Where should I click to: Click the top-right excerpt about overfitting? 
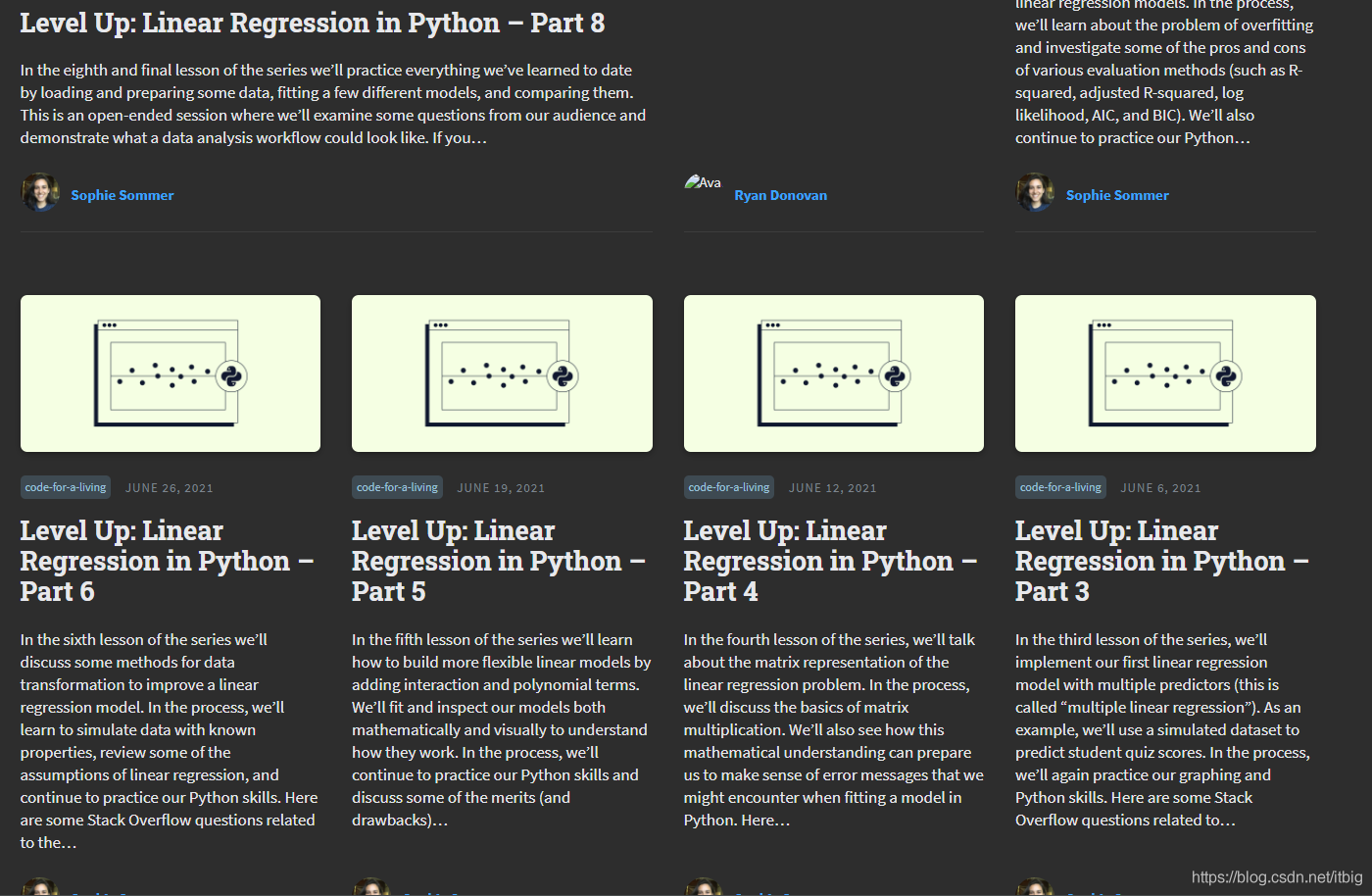pyautogui.click(x=1164, y=74)
